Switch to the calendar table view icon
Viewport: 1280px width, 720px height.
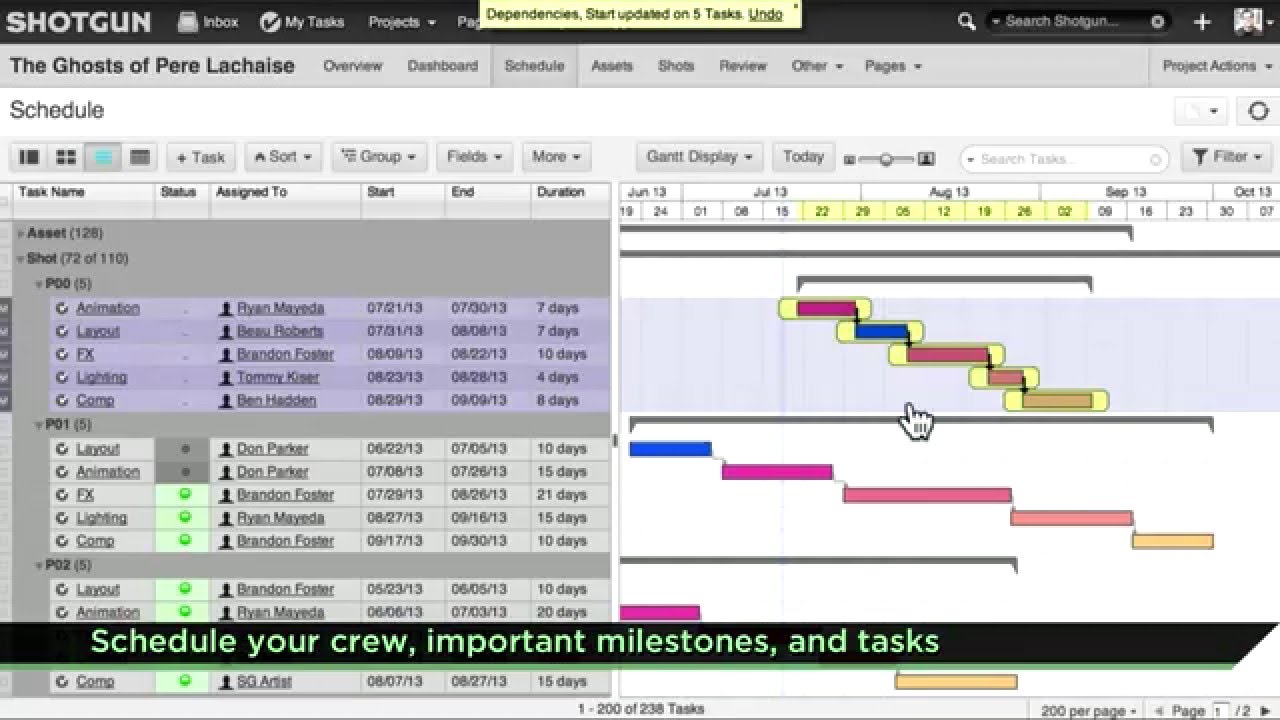140,157
